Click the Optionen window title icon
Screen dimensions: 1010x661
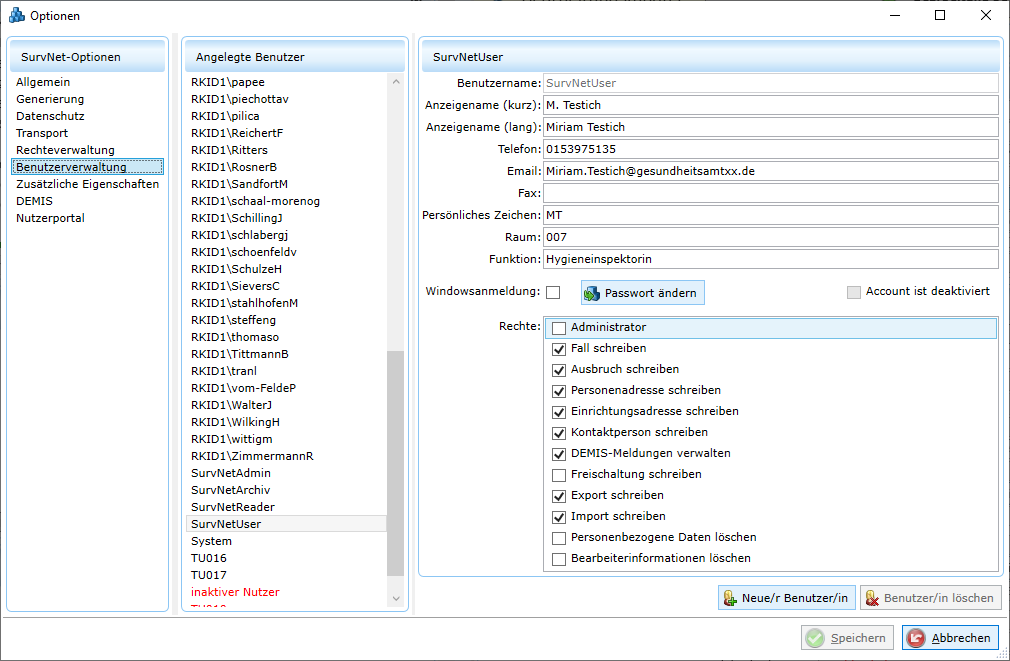pyautogui.click(x=16, y=16)
